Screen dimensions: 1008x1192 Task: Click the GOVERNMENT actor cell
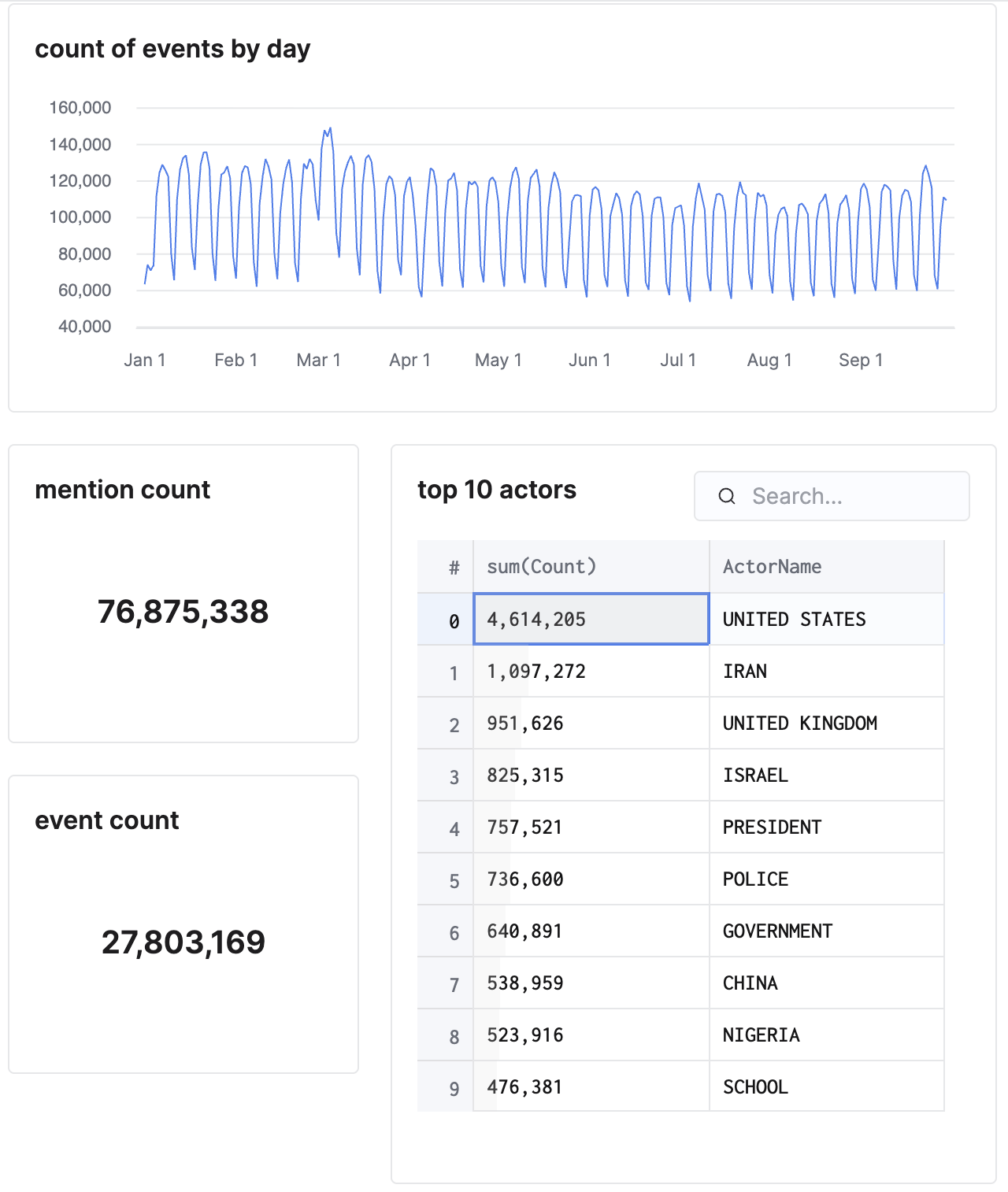827,931
